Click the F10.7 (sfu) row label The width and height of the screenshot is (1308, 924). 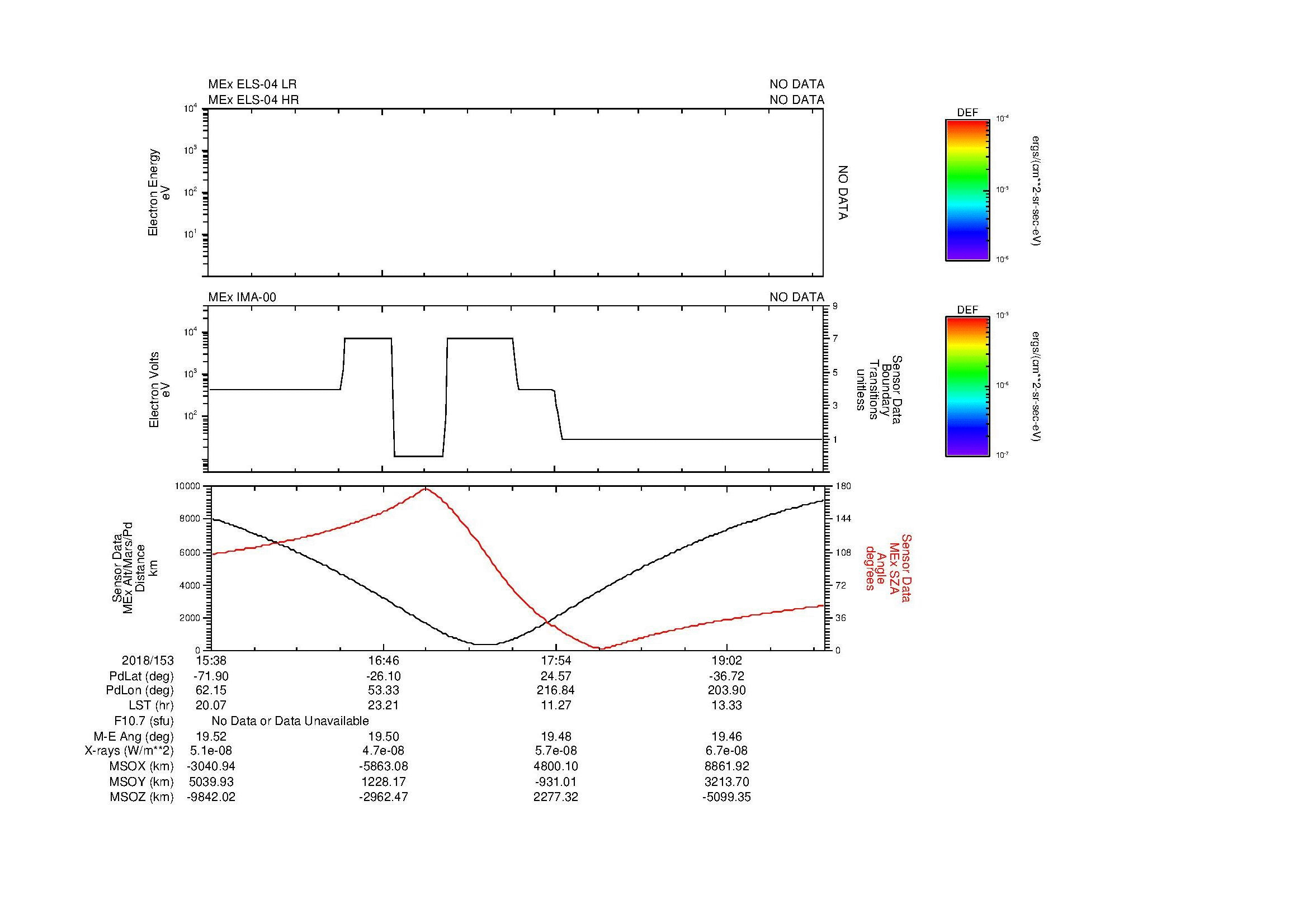tap(144, 721)
